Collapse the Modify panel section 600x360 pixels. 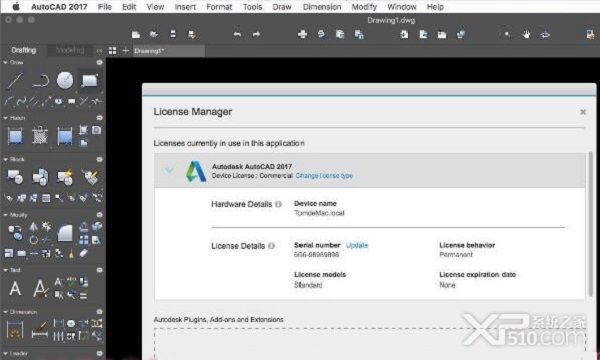(5, 215)
